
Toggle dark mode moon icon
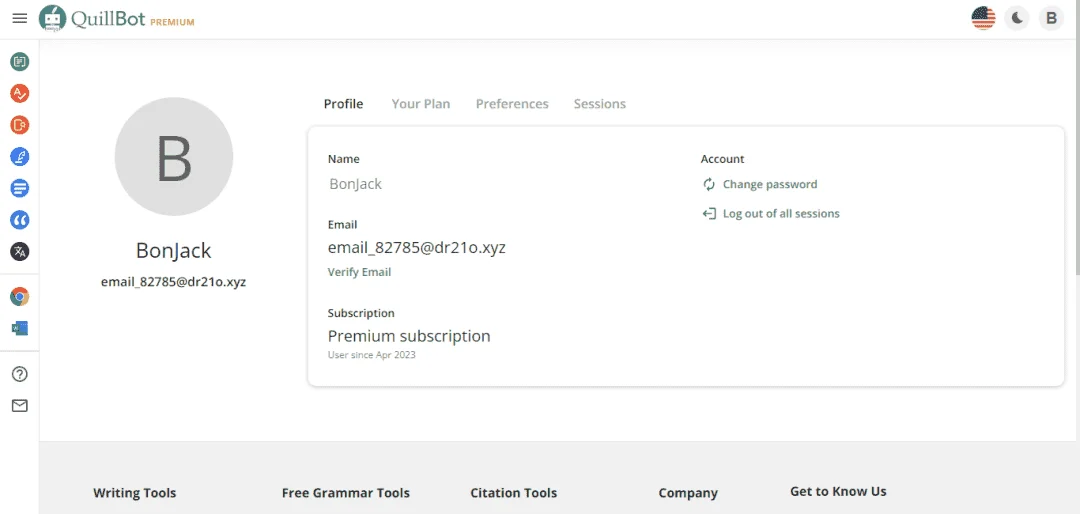click(1017, 19)
